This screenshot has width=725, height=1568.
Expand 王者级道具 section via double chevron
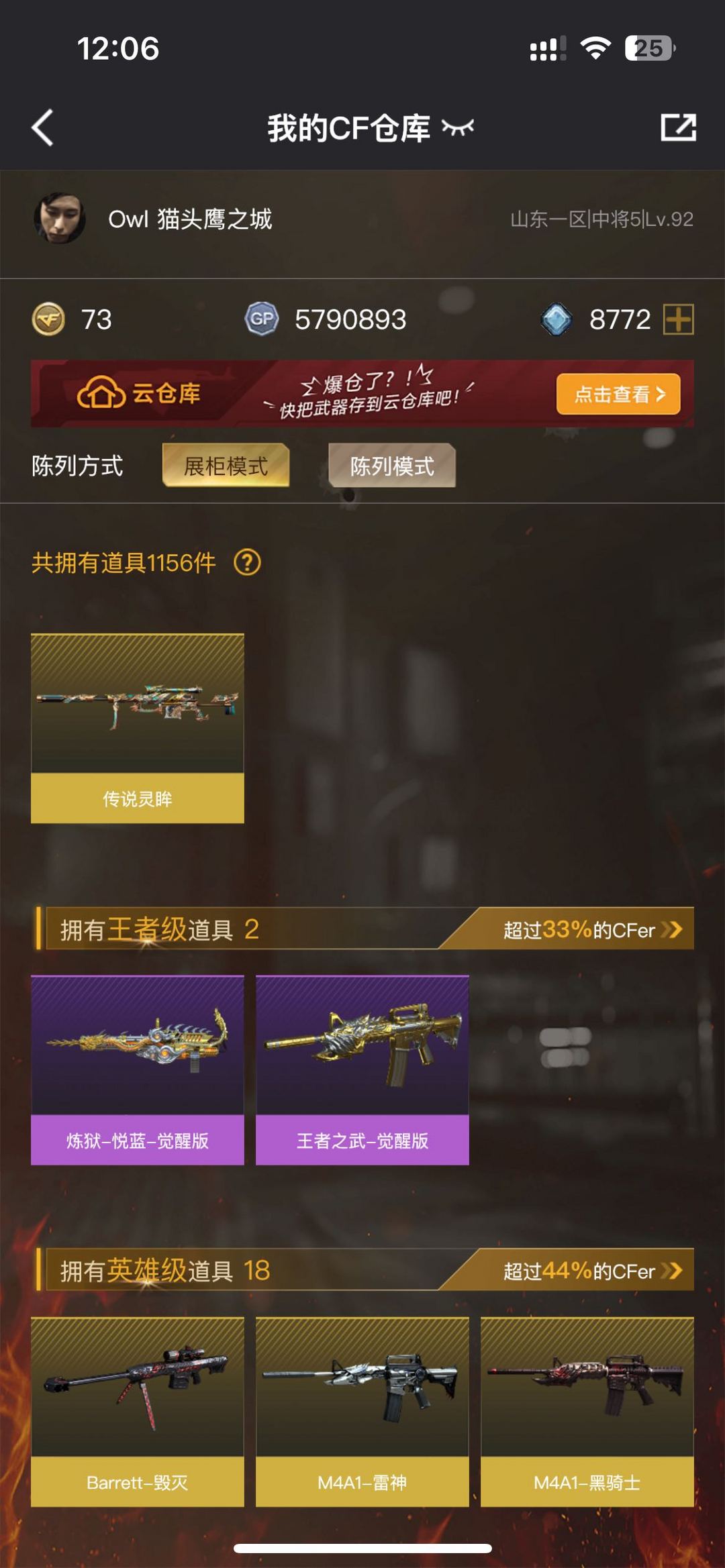(x=671, y=929)
